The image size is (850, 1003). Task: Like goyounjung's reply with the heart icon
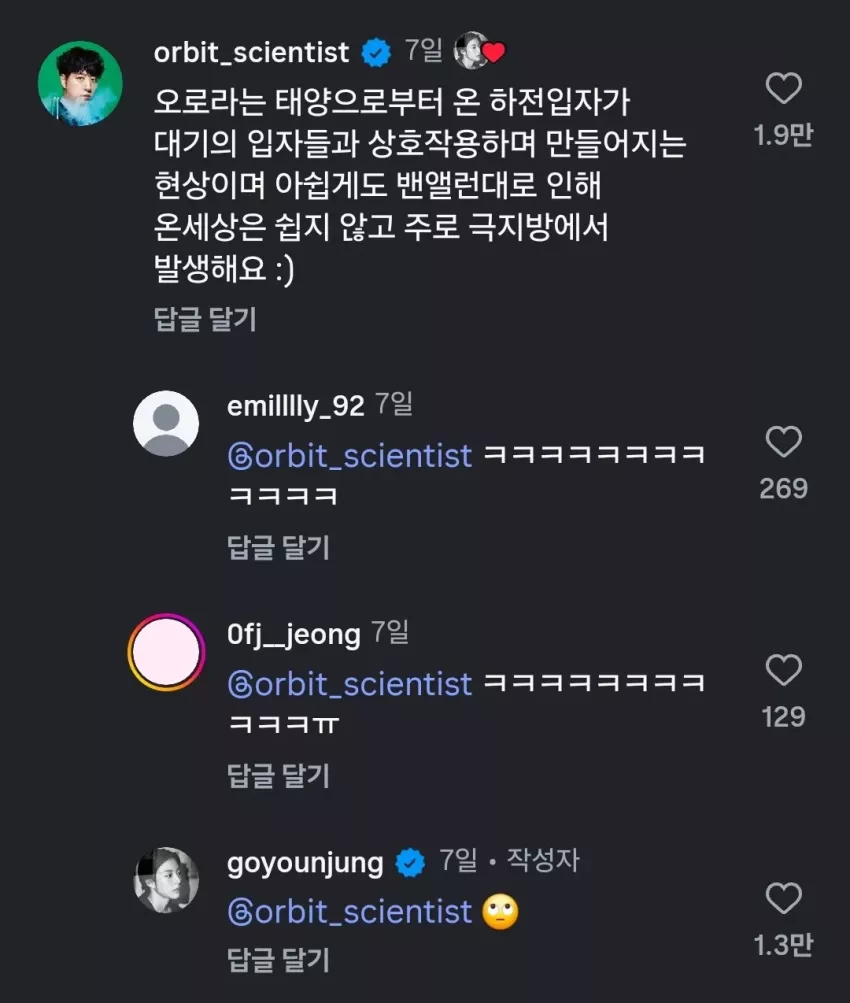coord(783,898)
